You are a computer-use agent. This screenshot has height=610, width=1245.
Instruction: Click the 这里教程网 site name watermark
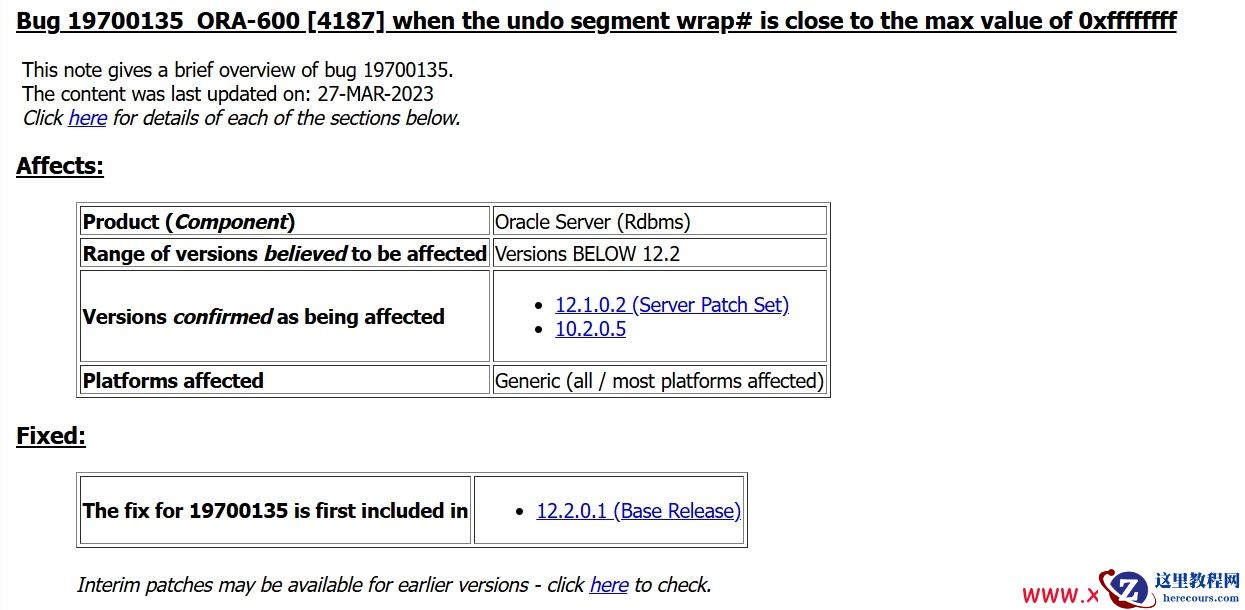(x=1197, y=581)
